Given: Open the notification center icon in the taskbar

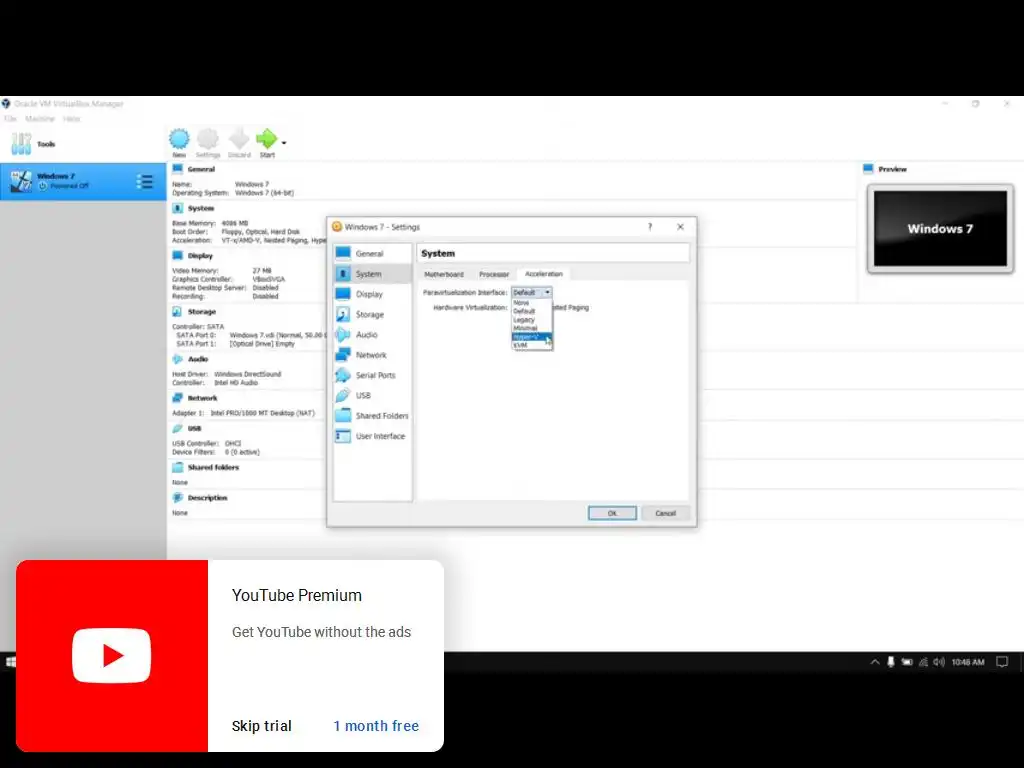Looking at the screenshot, I should point(1002,662).
